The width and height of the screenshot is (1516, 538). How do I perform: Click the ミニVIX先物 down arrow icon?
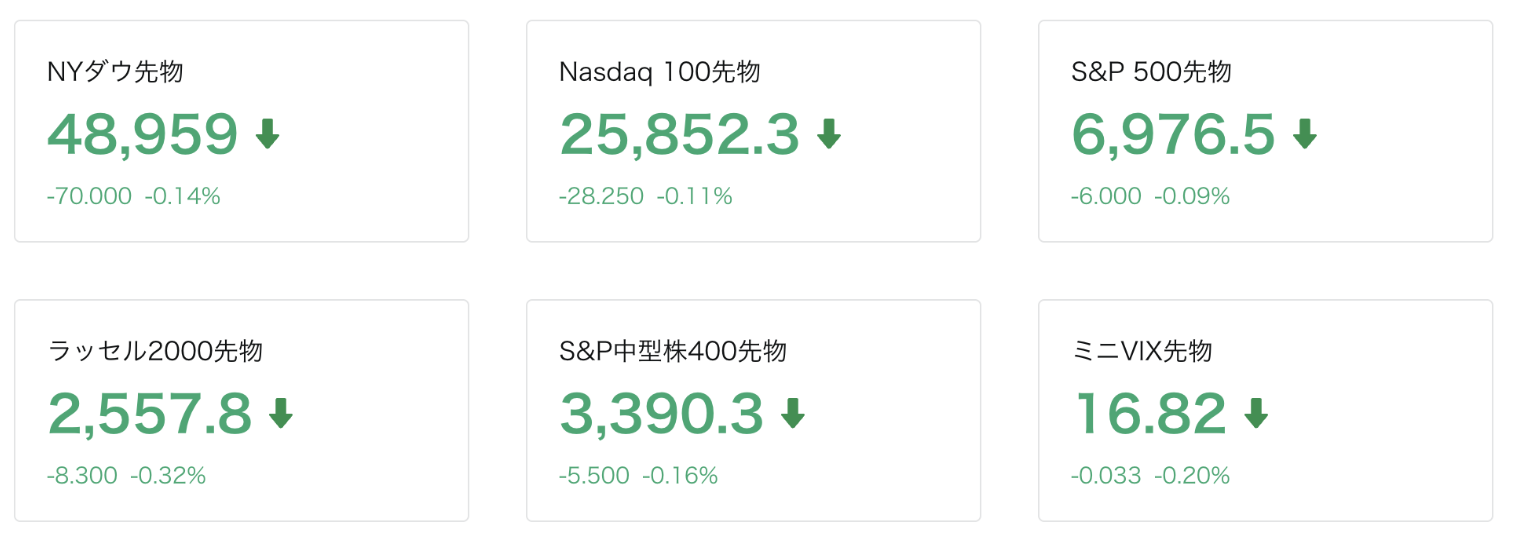(1256, 413)
